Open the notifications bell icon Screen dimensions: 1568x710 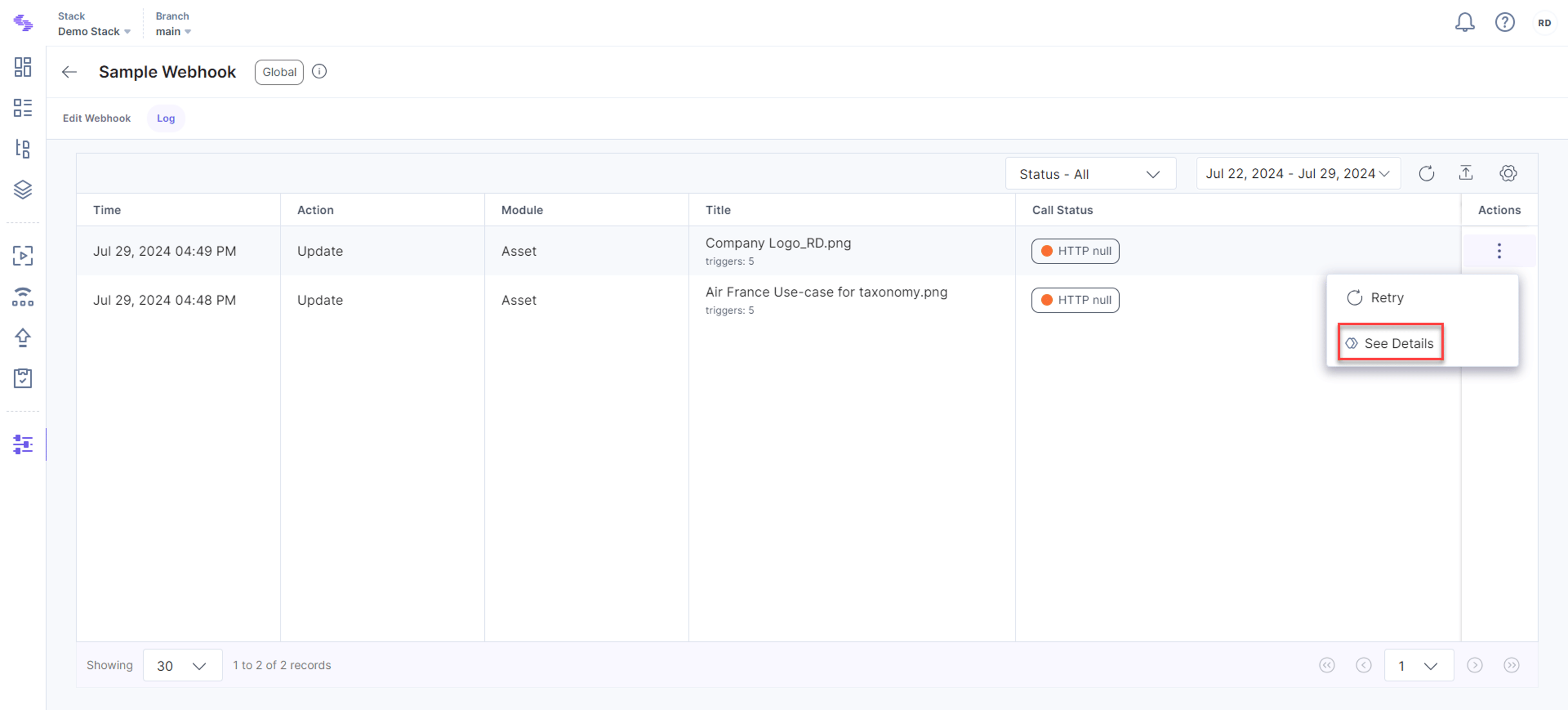(x=1465, y=22)
